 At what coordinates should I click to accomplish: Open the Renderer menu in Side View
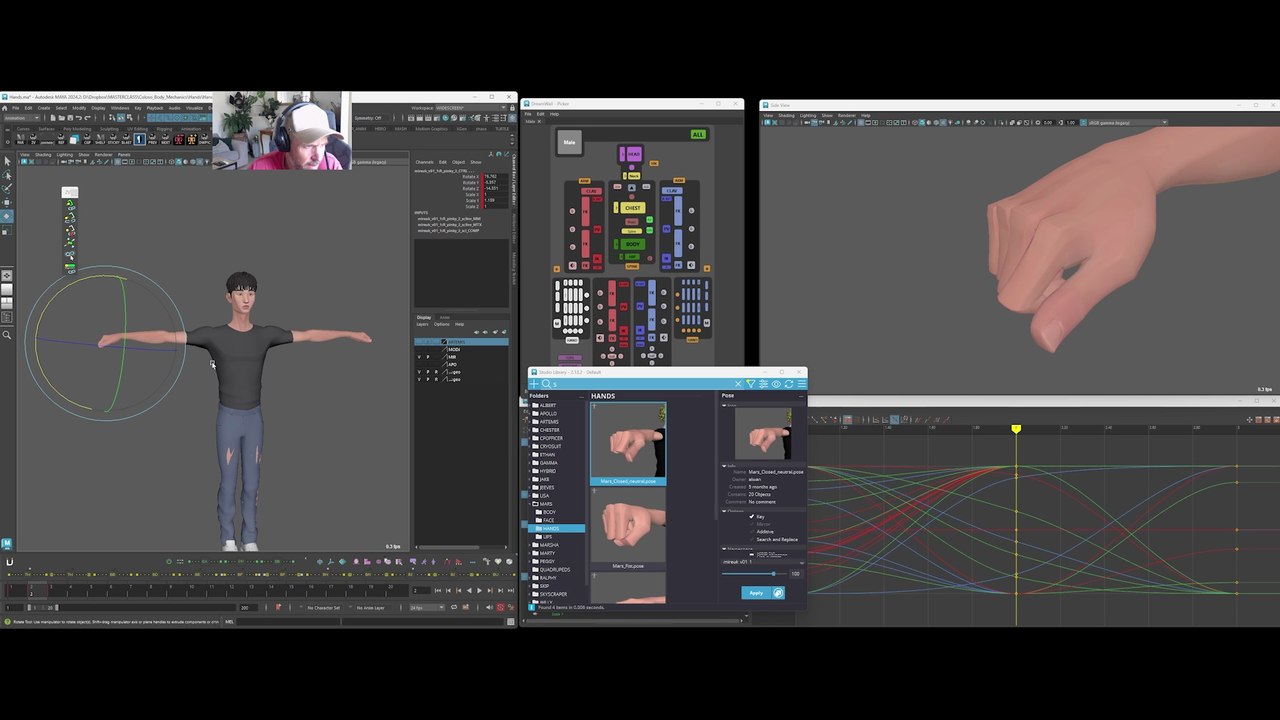(846, 116)
